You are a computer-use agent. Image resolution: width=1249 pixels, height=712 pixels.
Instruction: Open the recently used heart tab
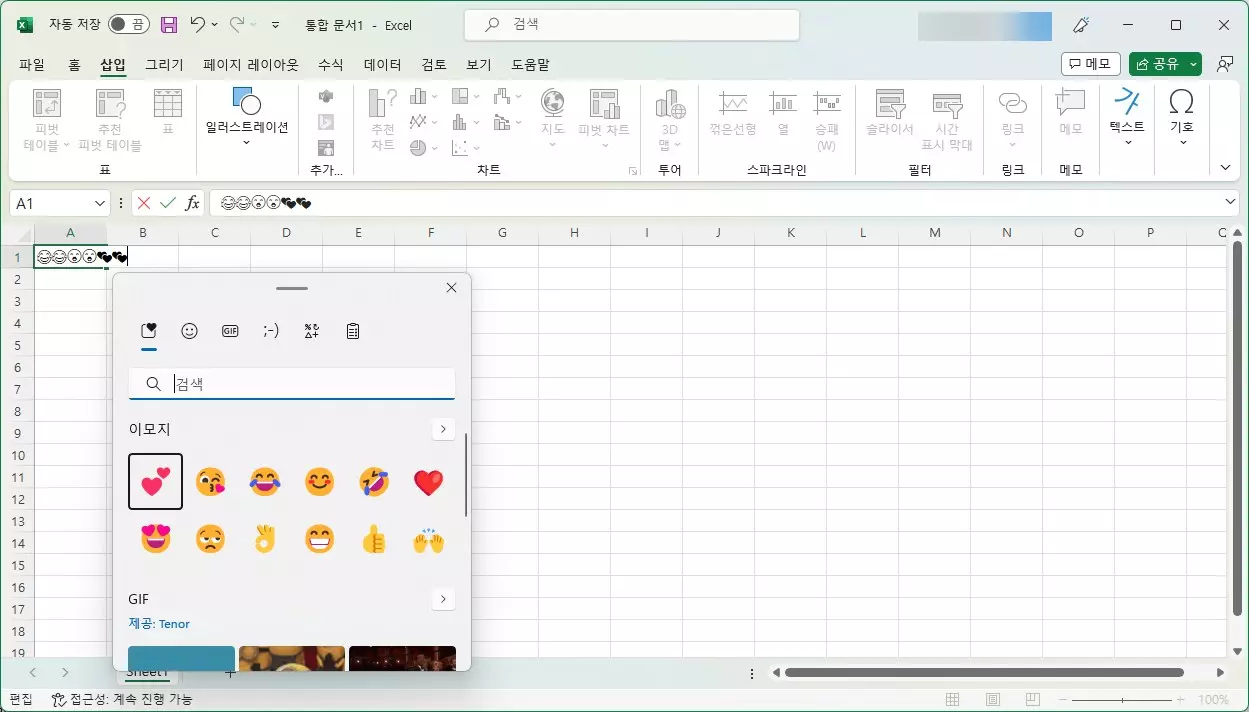click(x=149, y=331)
